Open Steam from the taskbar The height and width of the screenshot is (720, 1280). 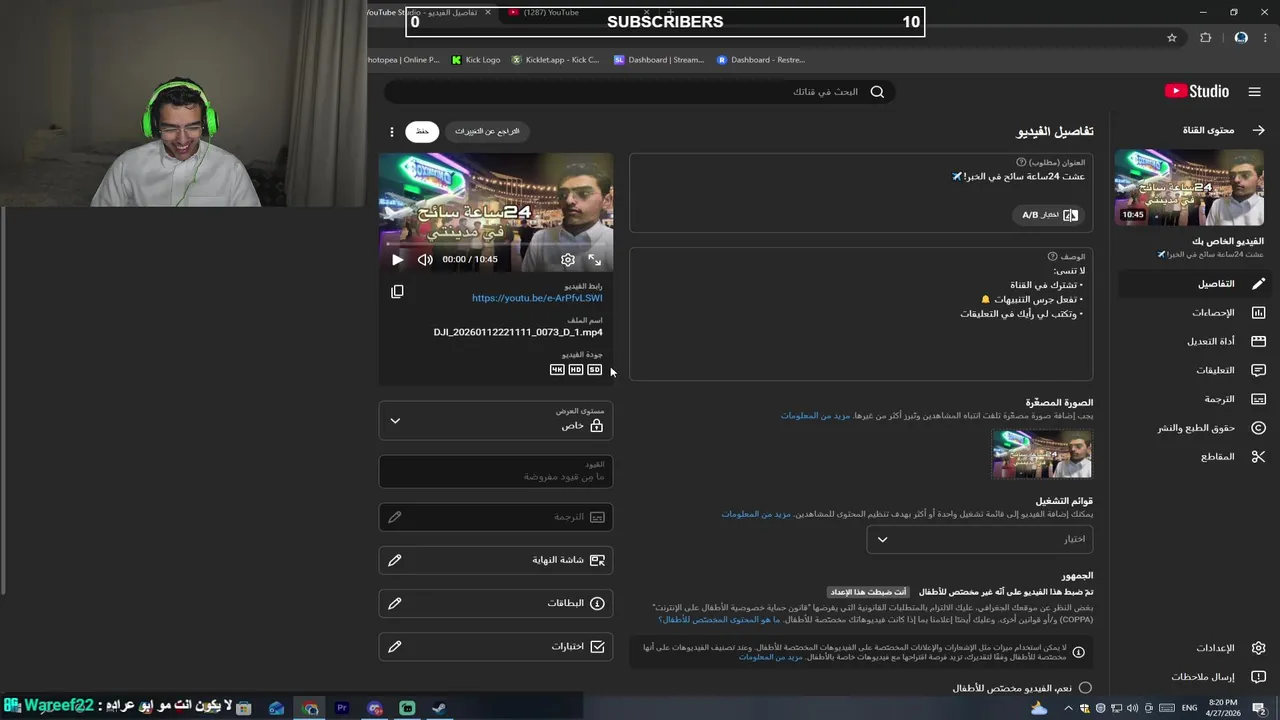[439, 708]
